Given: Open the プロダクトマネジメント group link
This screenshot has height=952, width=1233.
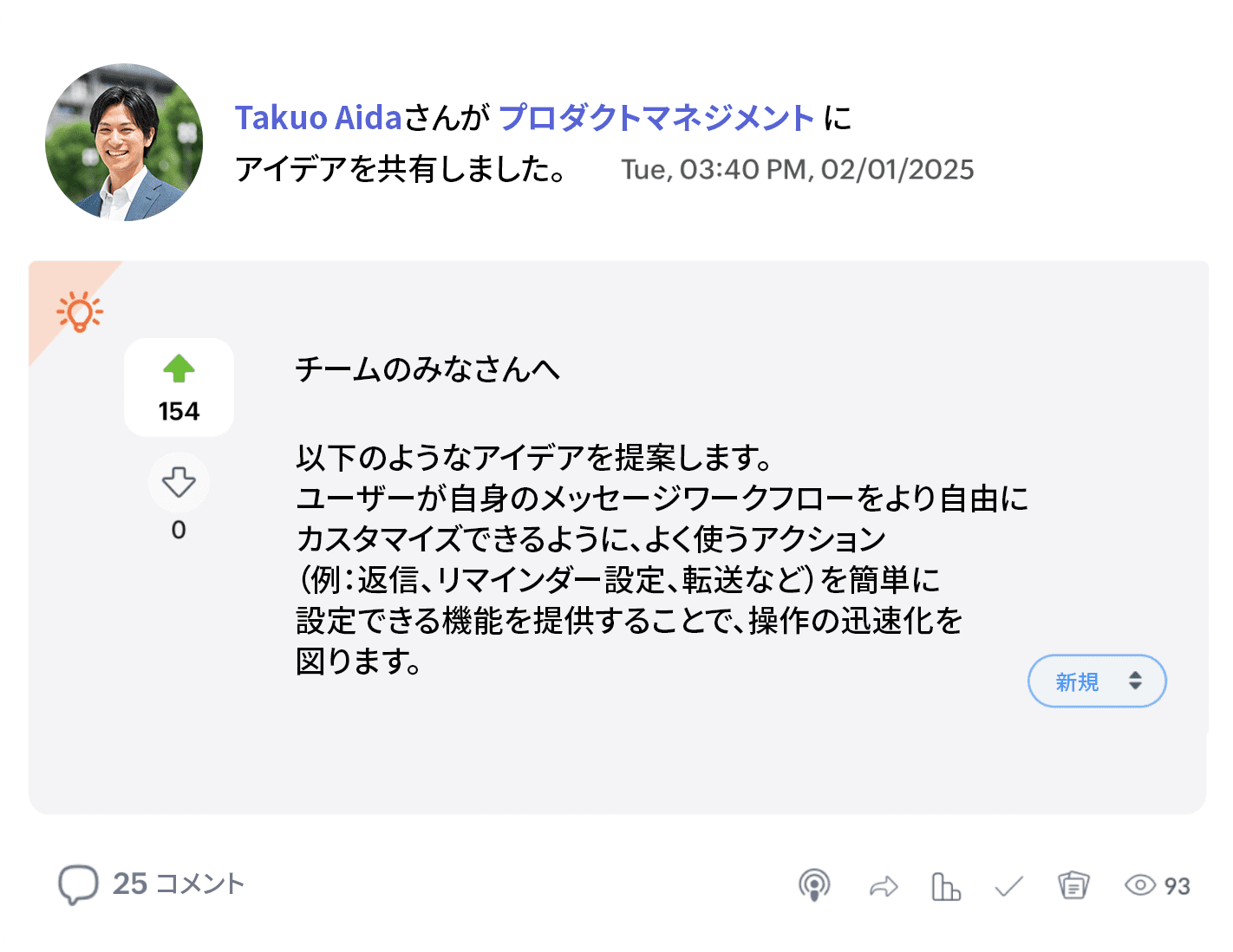Looking at the screenshot, I should 656,118.
